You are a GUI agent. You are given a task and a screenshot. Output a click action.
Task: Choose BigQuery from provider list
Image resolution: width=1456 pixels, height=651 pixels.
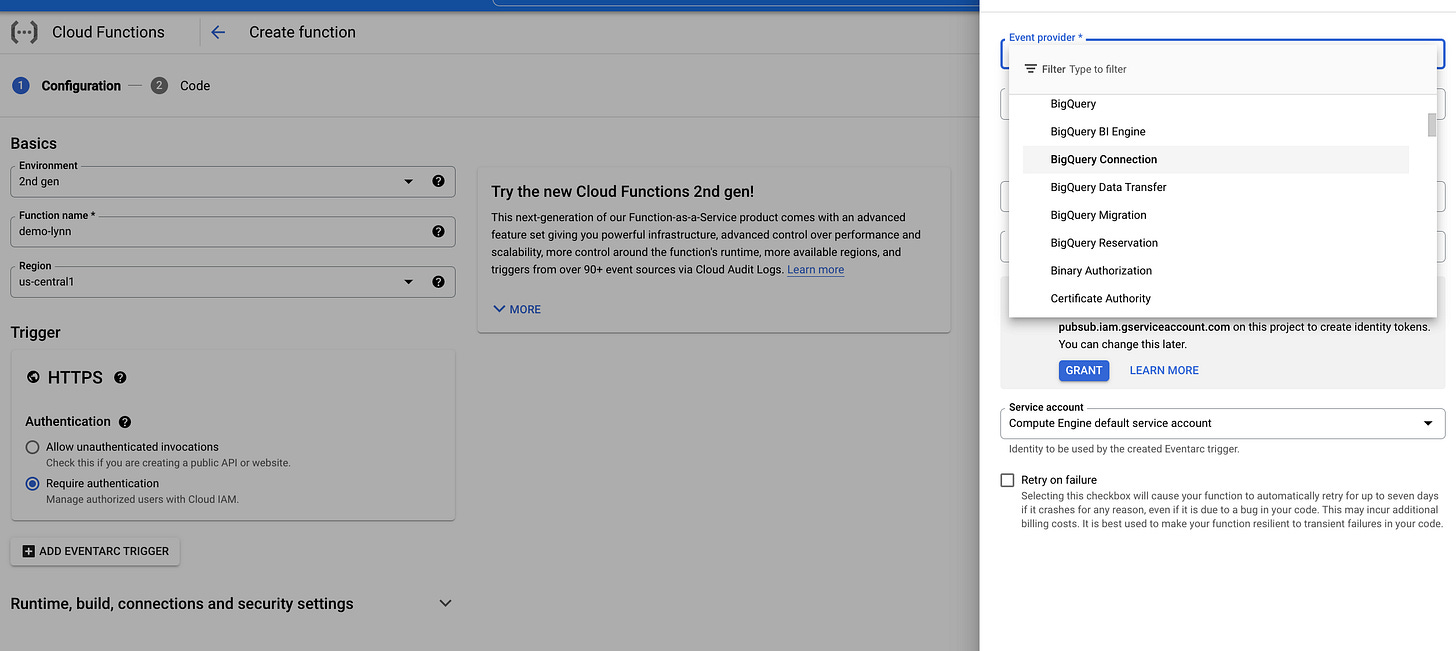point(1215,104)
